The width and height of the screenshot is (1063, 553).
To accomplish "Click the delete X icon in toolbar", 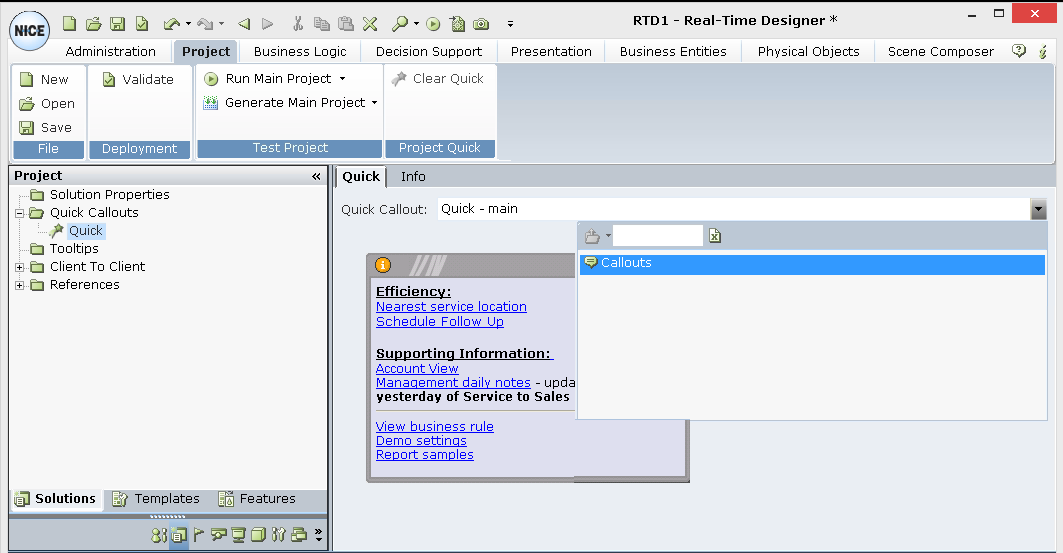I will coord(369,23).
